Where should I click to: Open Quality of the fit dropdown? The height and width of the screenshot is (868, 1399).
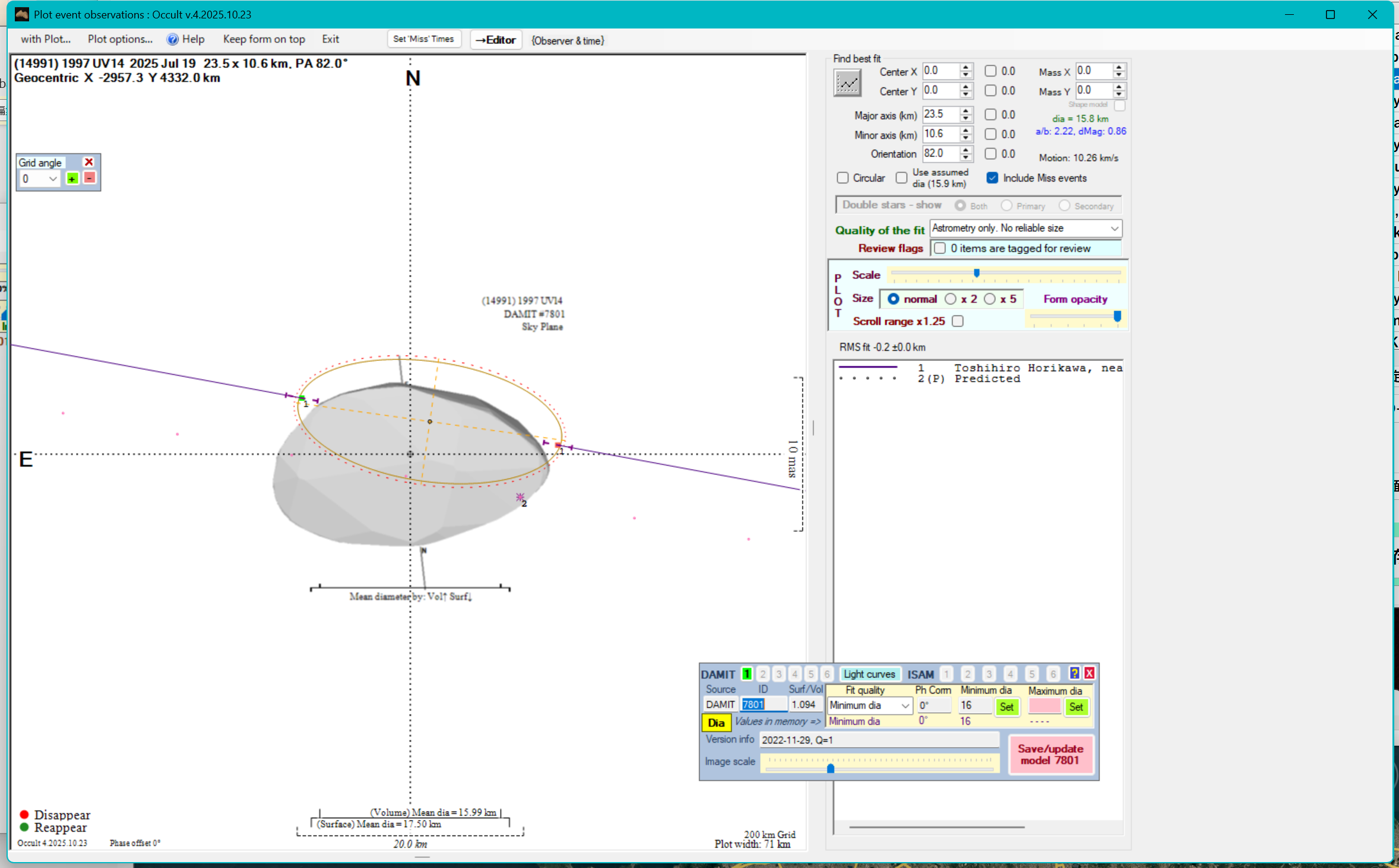1114,229
